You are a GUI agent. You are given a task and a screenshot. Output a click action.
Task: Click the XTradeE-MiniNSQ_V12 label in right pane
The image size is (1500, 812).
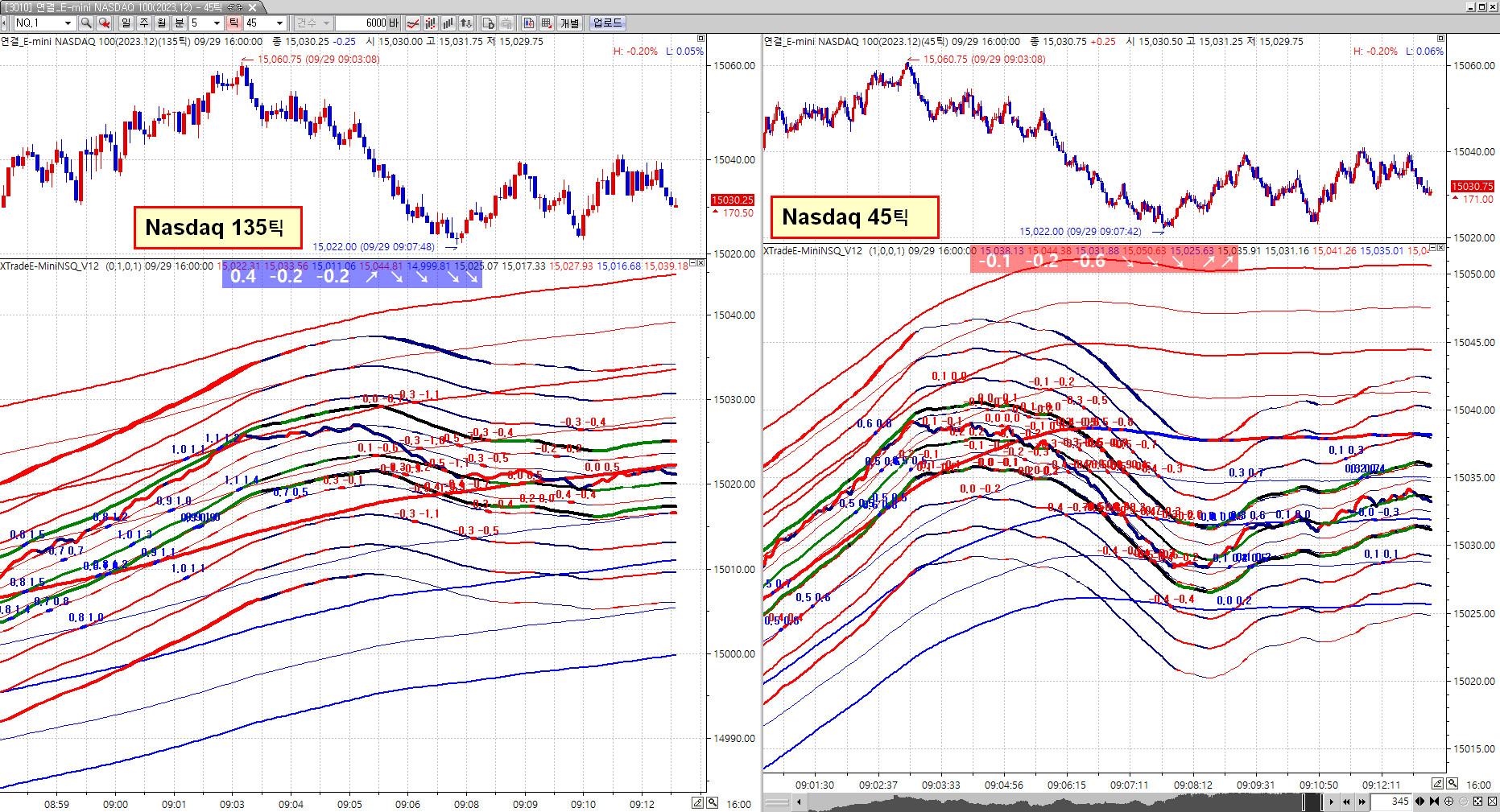coord(813,251)
